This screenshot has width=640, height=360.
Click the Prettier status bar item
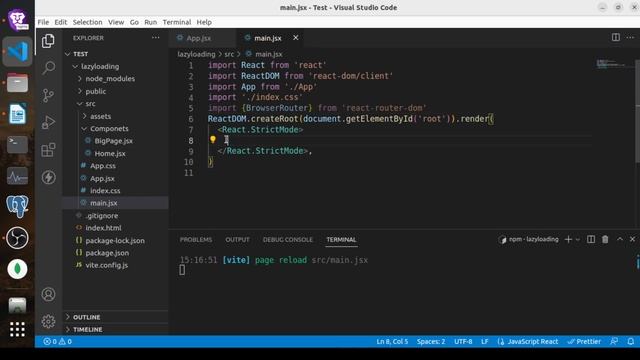point(584,342)
